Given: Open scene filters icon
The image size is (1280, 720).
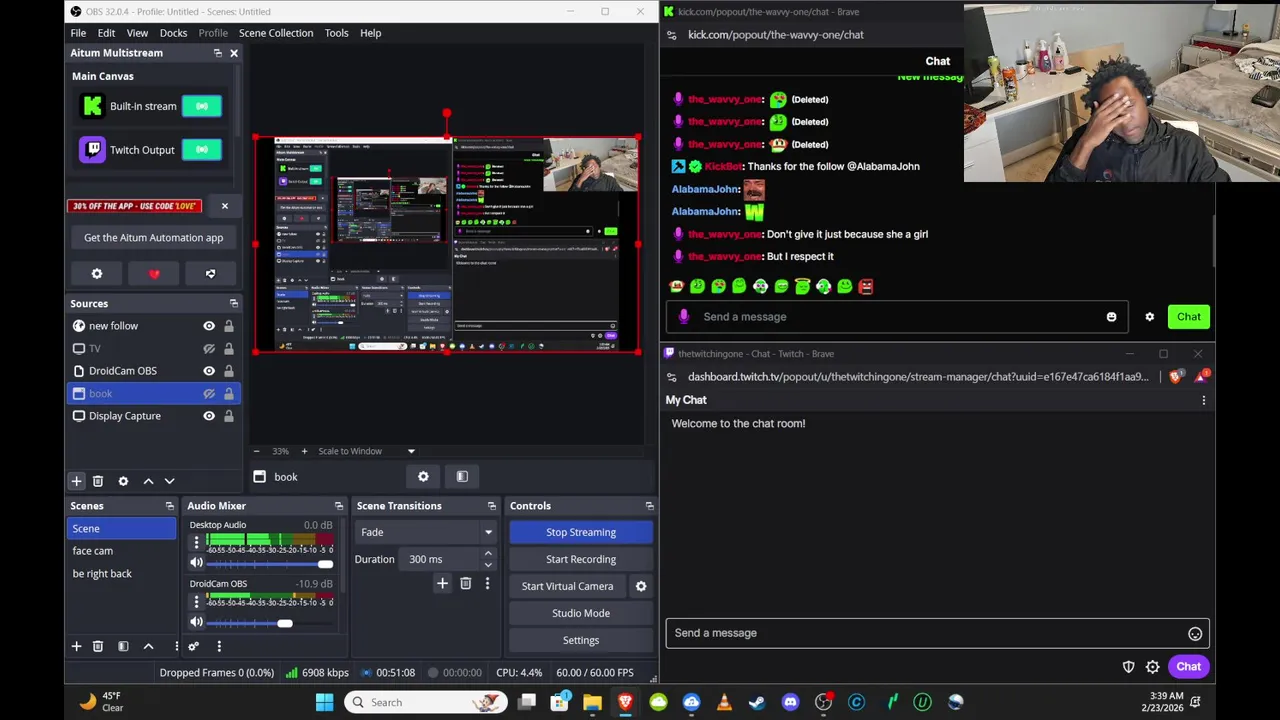Looking at the screenshot, I should click(x=123, y=646).
